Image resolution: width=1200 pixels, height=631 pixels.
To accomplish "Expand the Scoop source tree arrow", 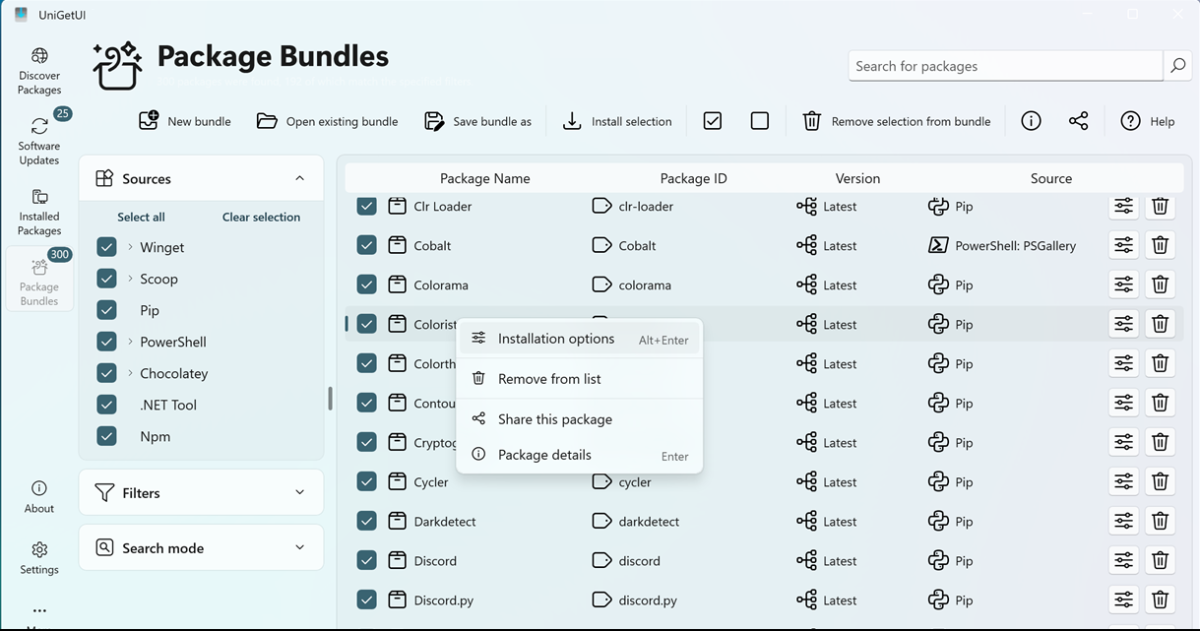I will 130,279.
